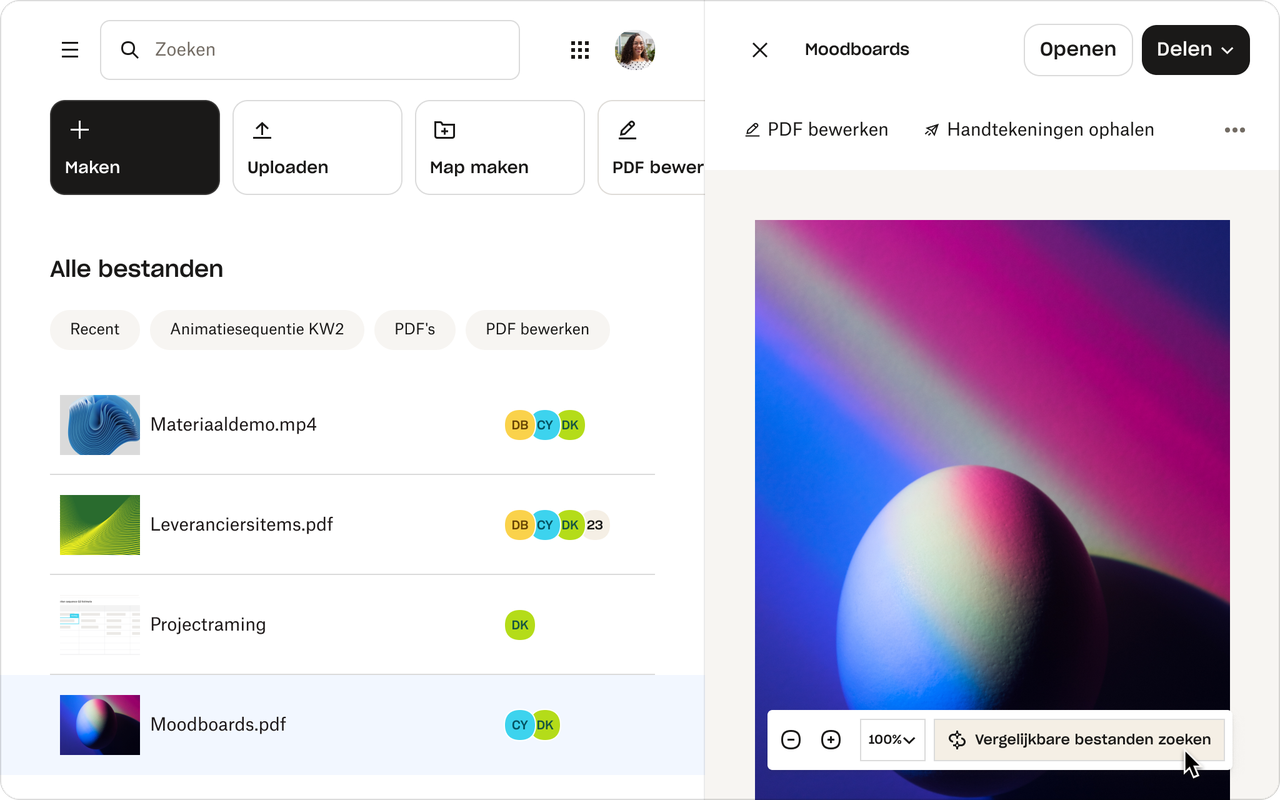
Task: Open Projectraming from the file list
Action: tap(208, 624)
